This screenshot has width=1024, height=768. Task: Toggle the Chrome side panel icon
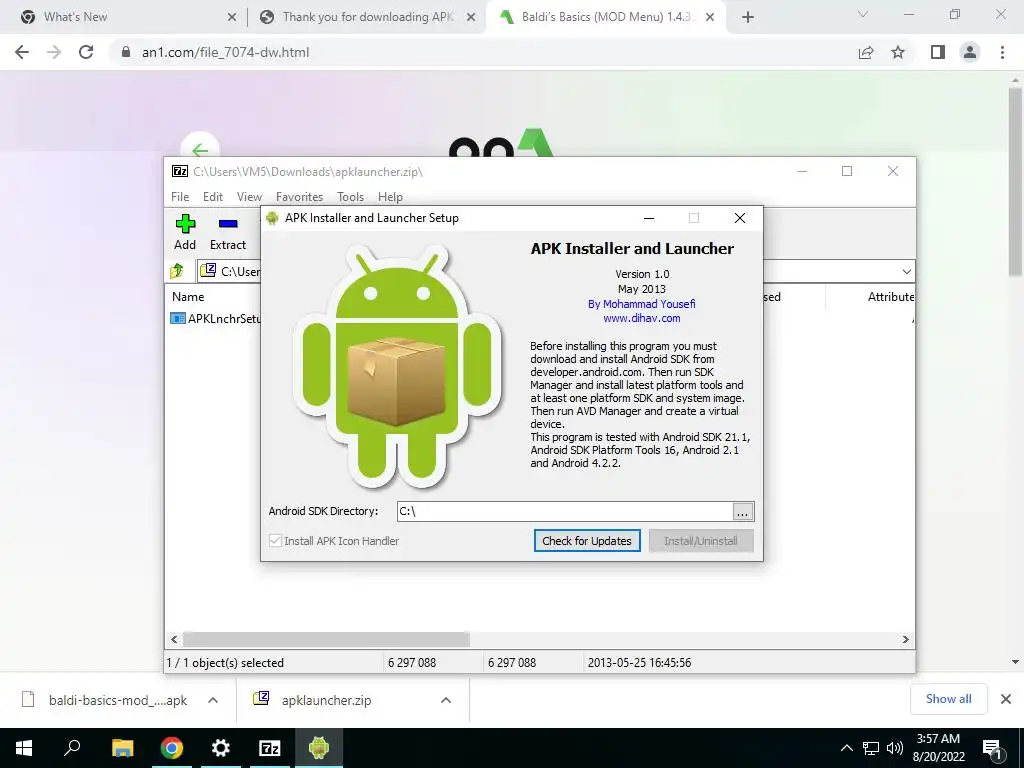[938, 52]
